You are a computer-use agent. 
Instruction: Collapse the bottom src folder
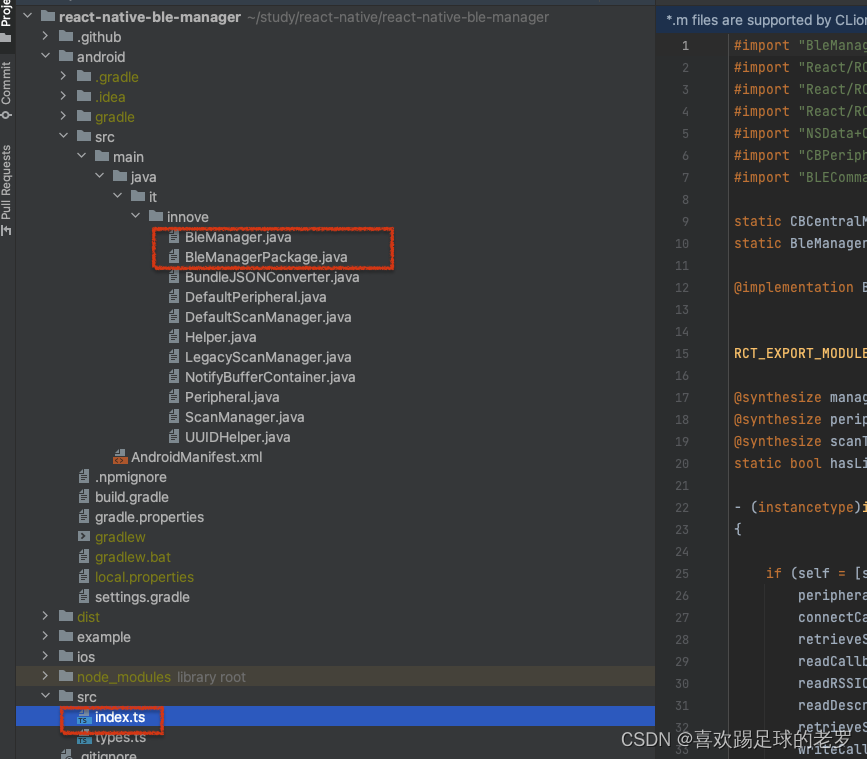[45, 696]
